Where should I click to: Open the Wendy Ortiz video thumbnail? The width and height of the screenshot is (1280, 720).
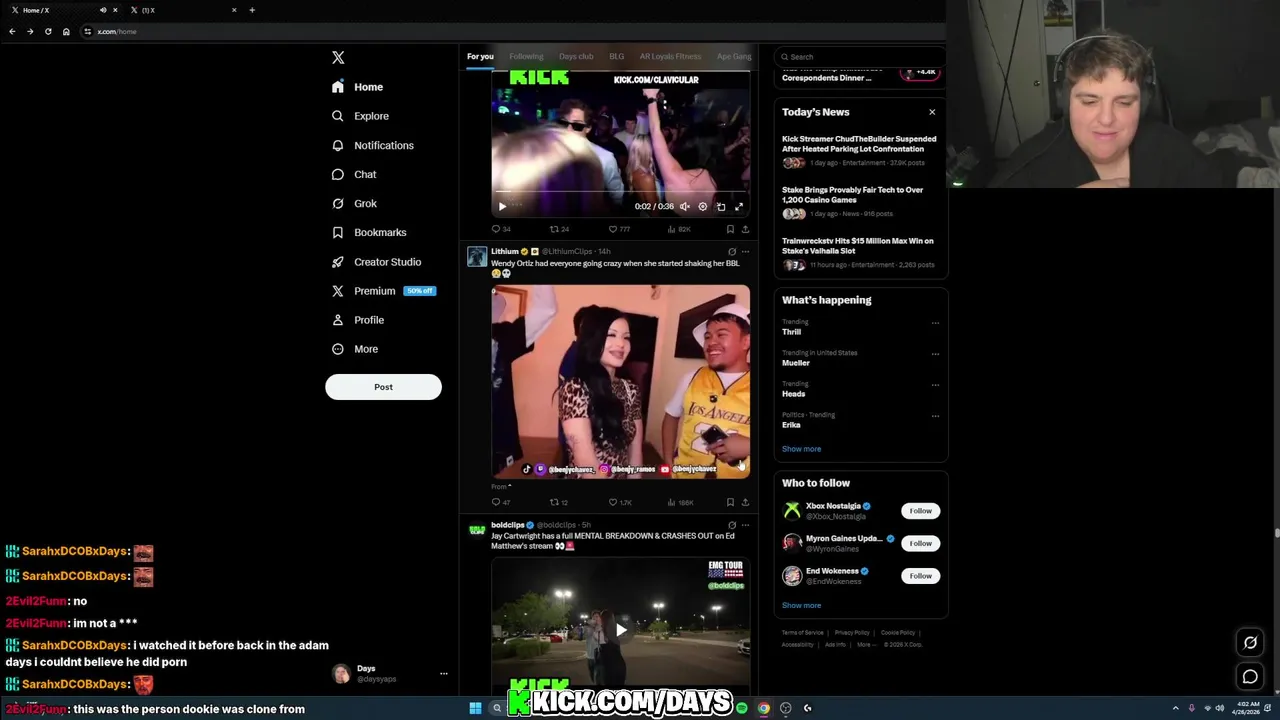coord(620,382)
